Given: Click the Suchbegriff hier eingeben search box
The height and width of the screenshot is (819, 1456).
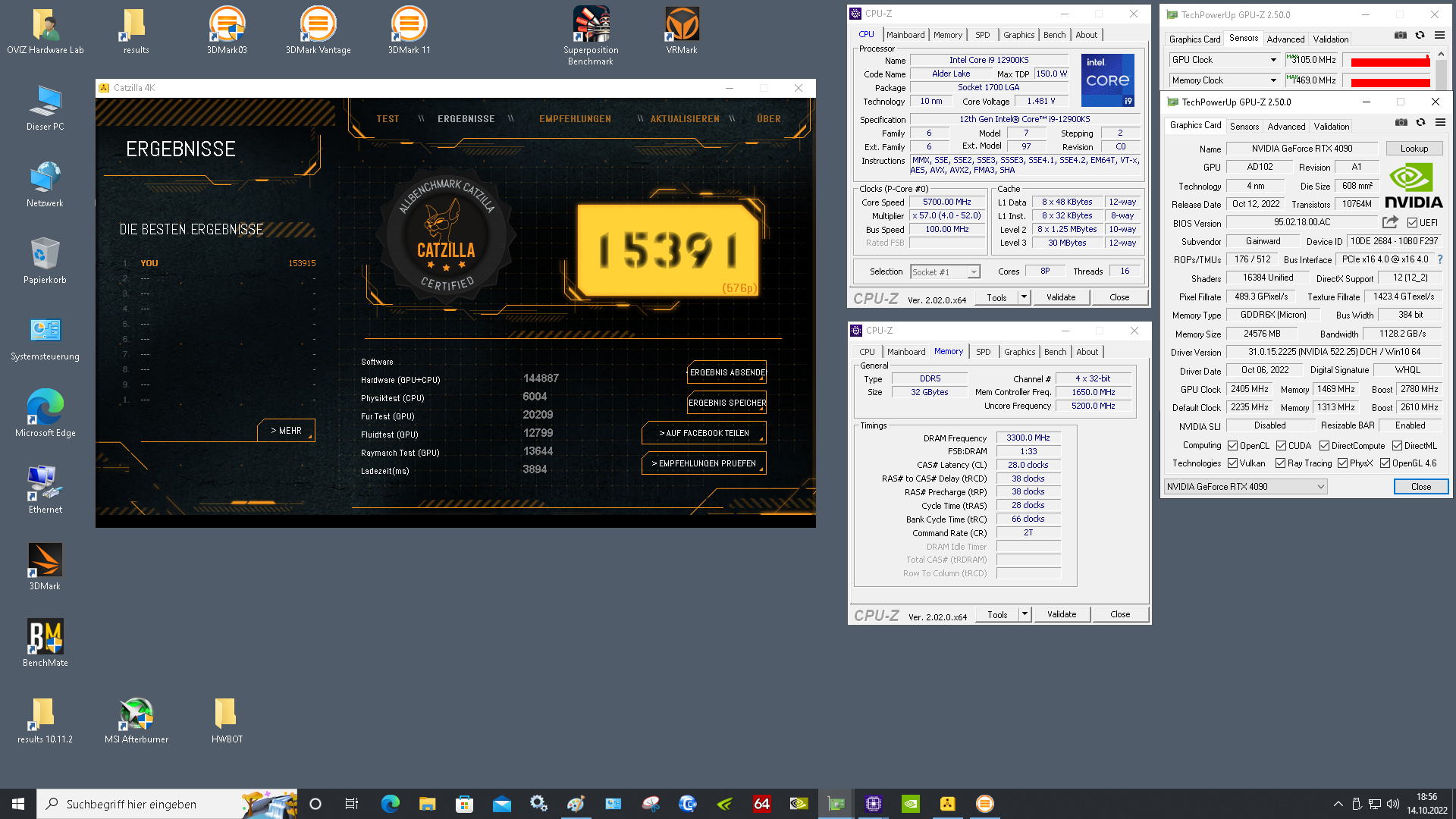Looking at the screenshot, I should click(x=167, y=804).
